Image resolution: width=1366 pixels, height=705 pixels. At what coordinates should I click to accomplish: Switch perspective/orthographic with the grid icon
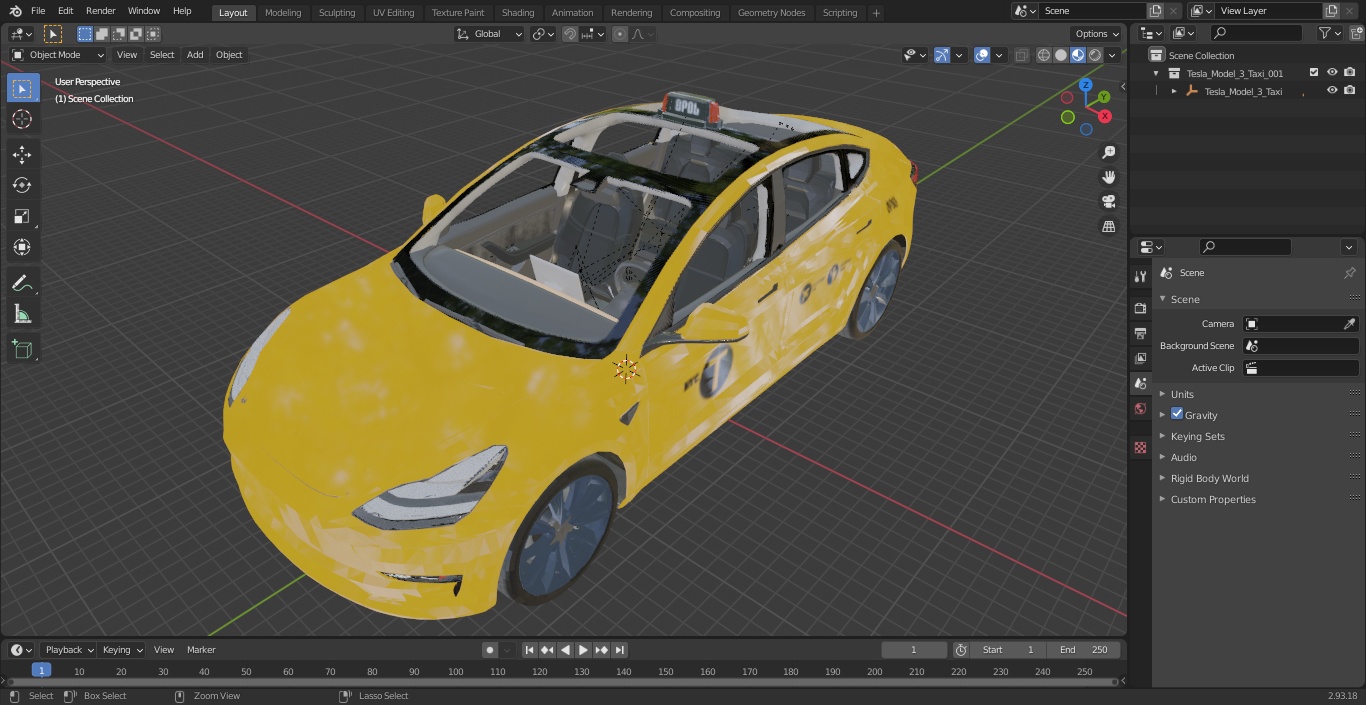click(x=1108, y=227)
